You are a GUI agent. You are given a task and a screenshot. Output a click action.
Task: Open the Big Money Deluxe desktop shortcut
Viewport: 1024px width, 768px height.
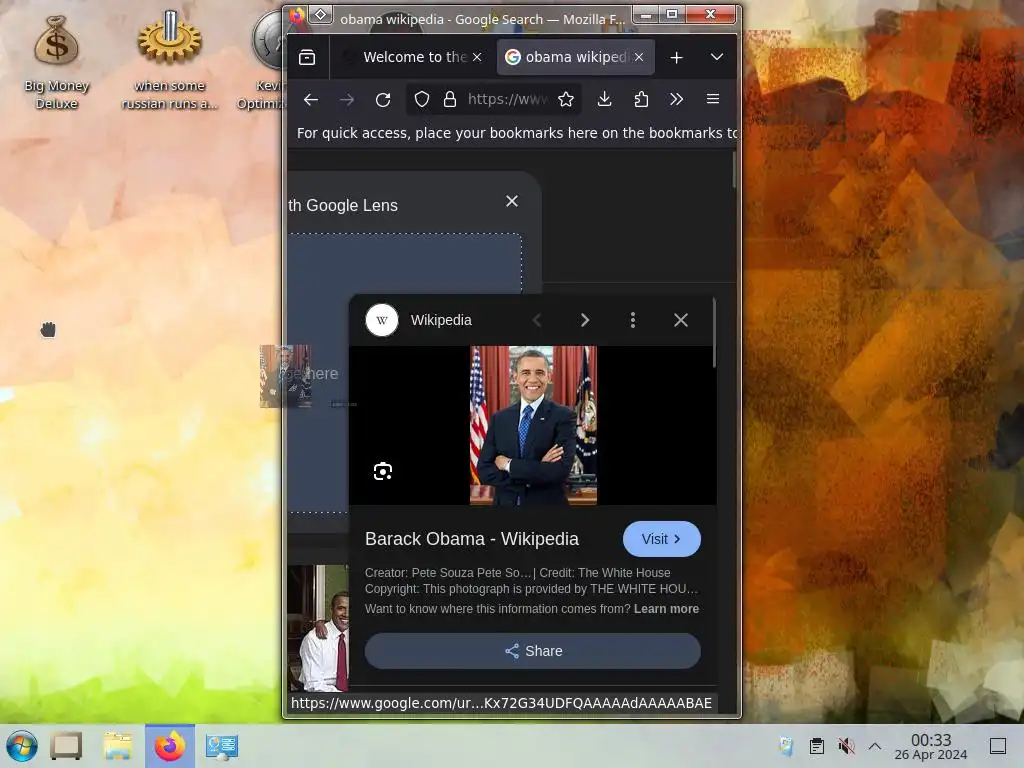tap(56, 62)
